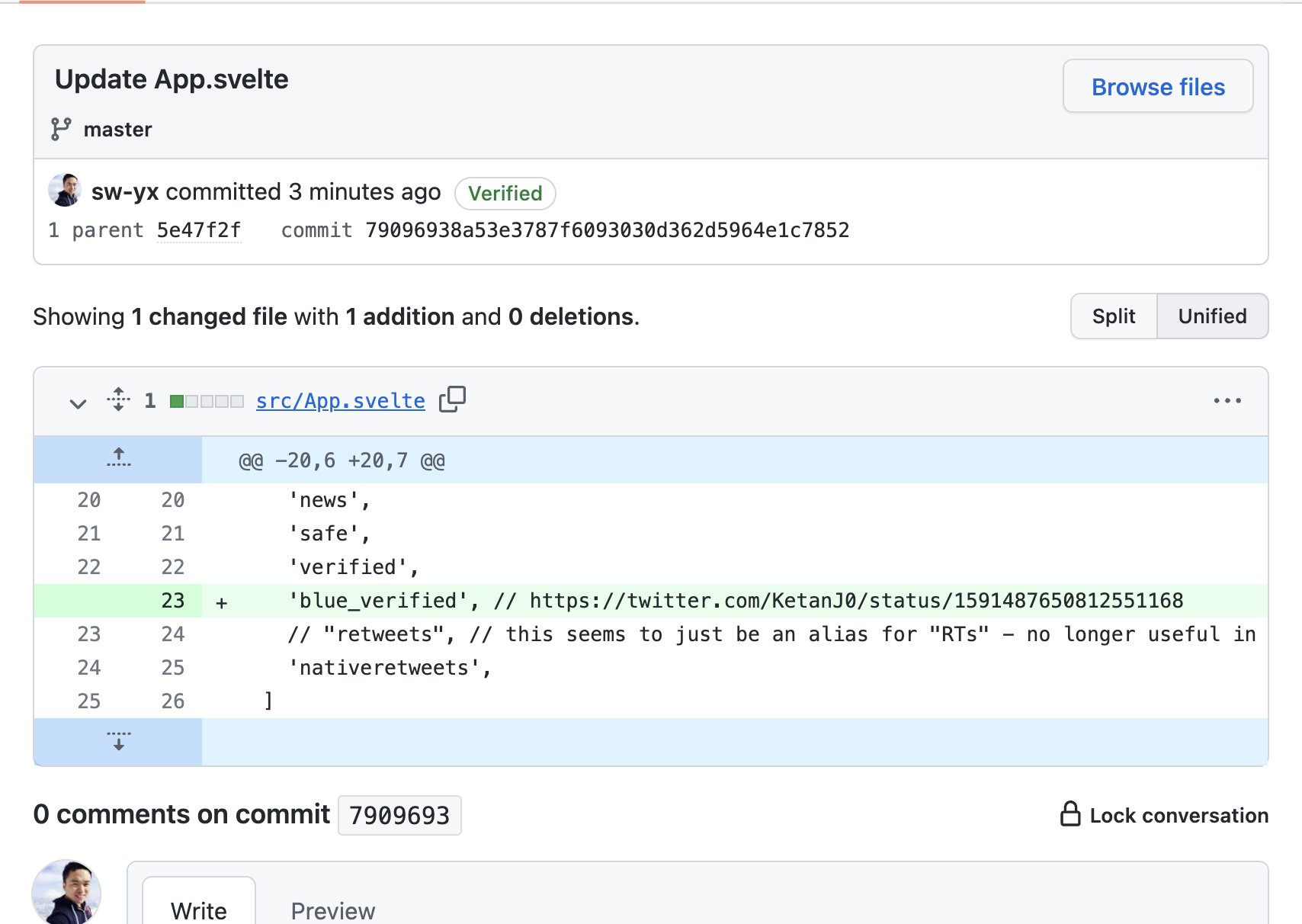
Task: Open parent commit 5e47f2f
Action: [199, 230]
